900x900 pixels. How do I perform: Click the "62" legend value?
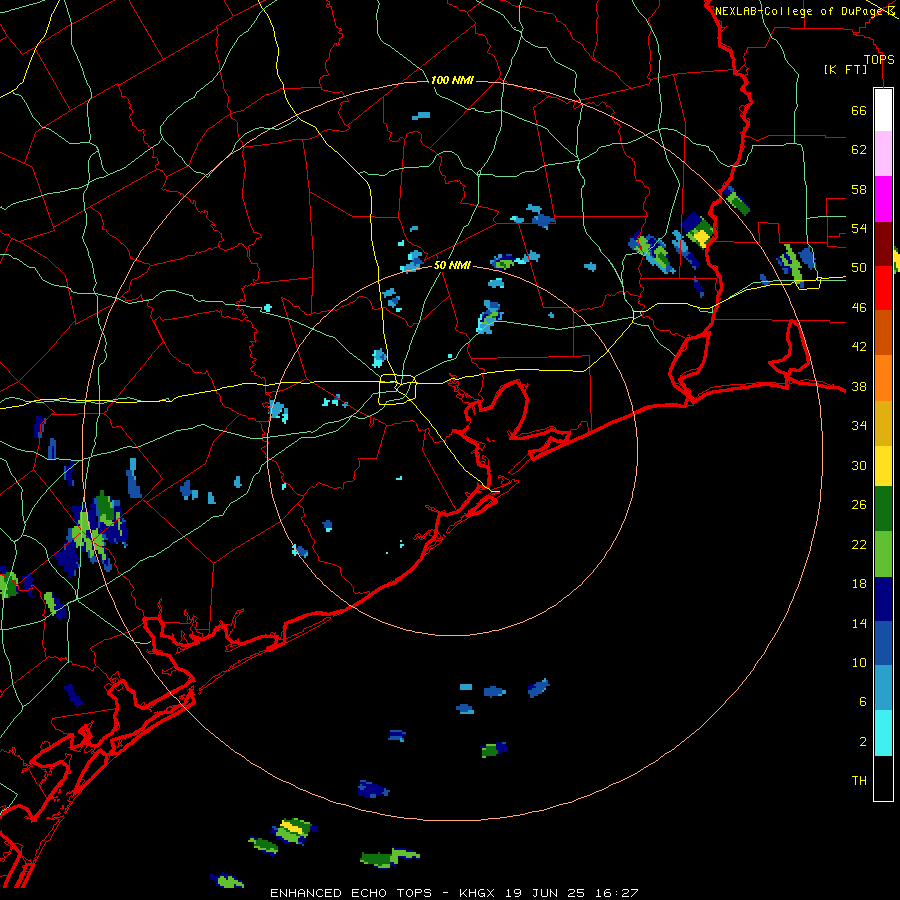[859, 150]
